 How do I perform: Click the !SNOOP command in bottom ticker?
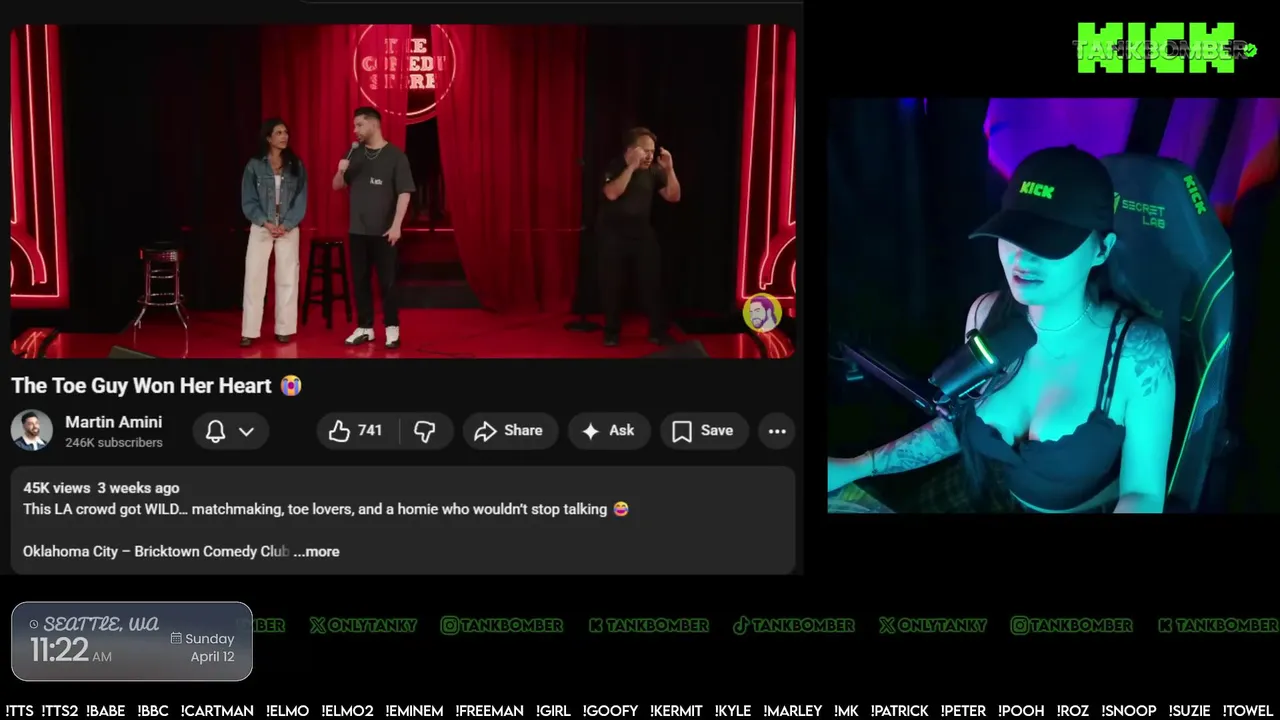pos(1127,711)
